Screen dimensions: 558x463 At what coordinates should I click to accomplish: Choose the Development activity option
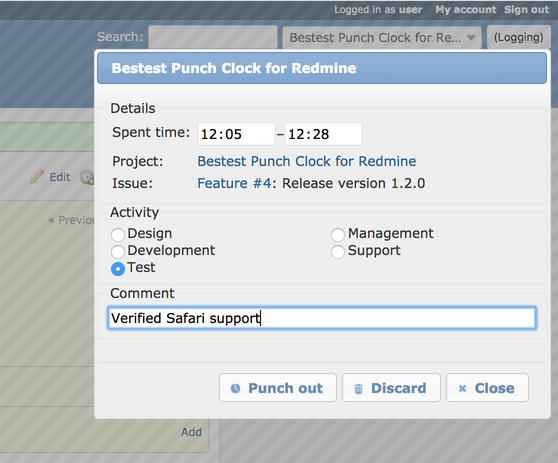tap(118, 252)
